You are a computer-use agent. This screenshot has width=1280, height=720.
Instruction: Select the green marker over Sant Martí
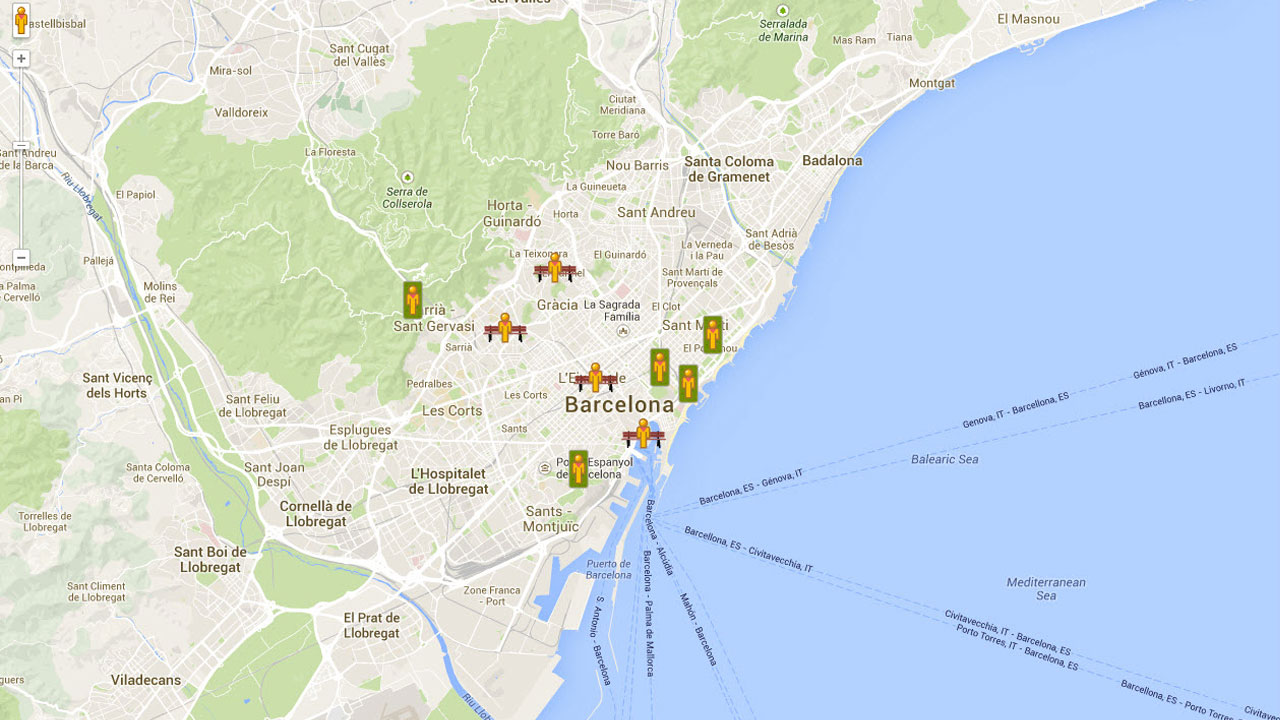712,334
